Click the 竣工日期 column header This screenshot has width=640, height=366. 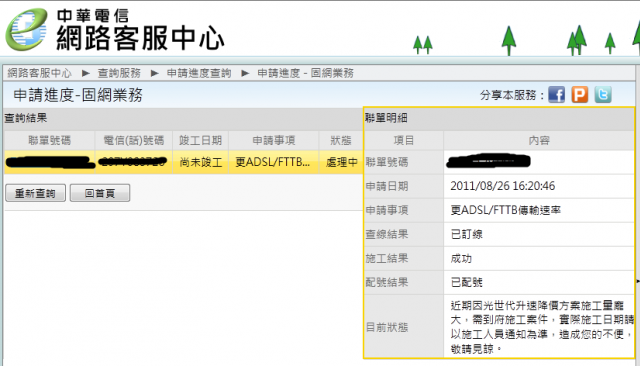(x=200, y=140)
